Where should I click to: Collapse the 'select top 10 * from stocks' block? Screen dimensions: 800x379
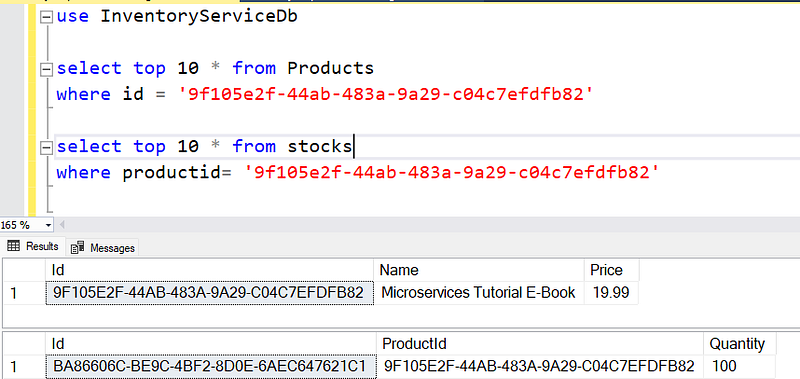pos(46,147)
